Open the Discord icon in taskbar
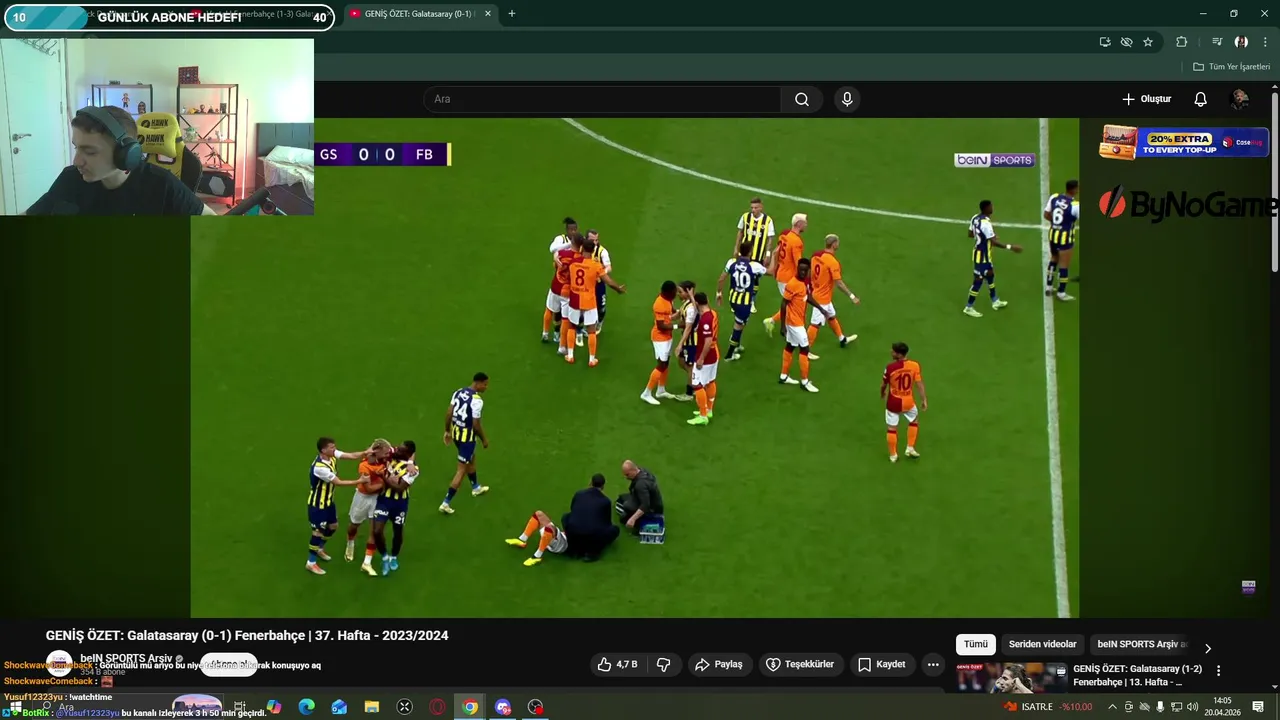 [x=503, y=707]
